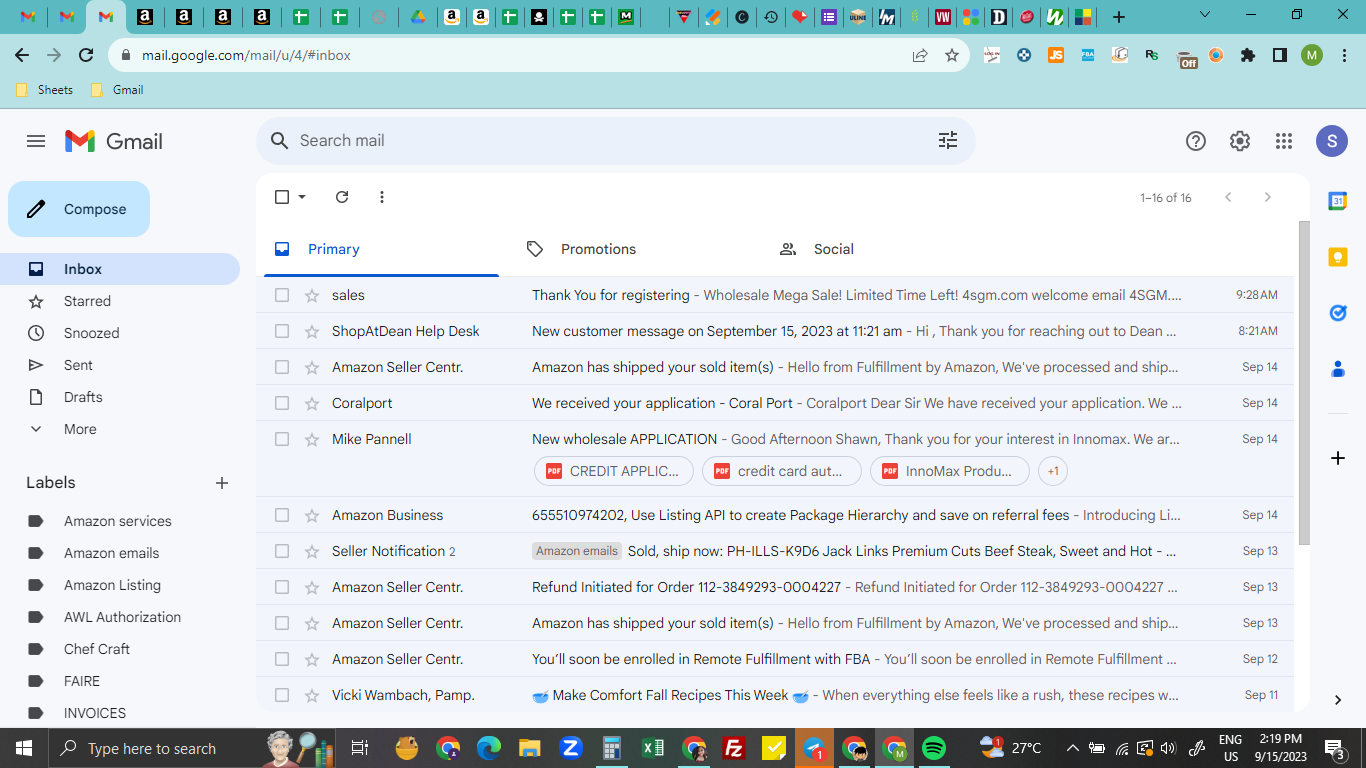Reload the page in Chrome
1366x768 pixels.
[x=86, y=55]
